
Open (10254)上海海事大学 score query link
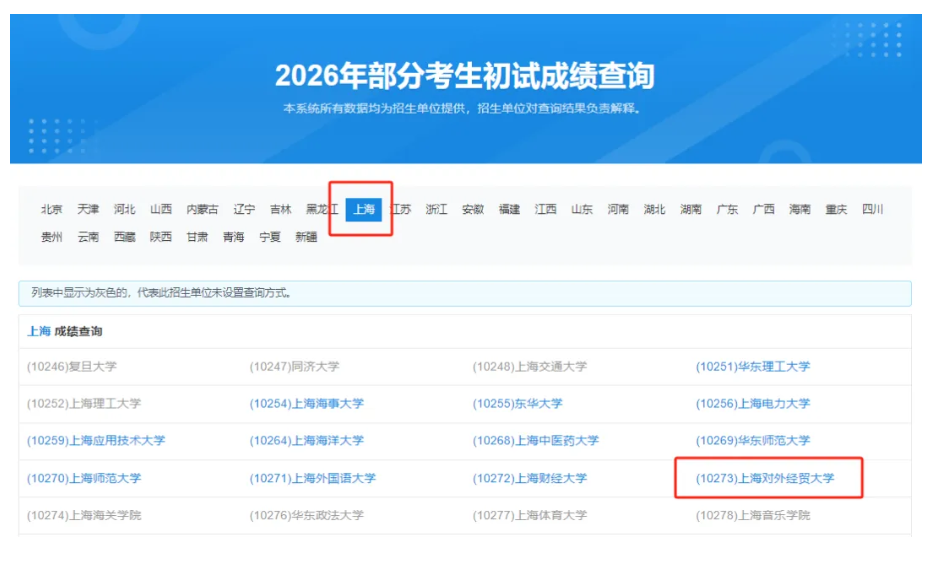(x=306, y=404)
